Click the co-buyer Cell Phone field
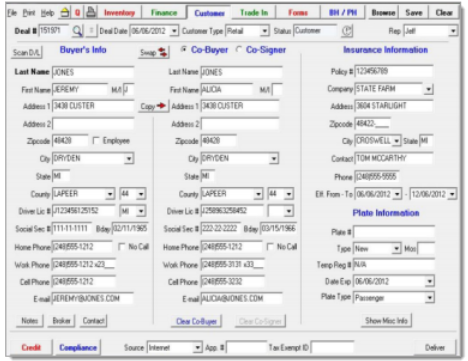The height and width of the screenshot is (361, 468). click(x=232, y=281)
